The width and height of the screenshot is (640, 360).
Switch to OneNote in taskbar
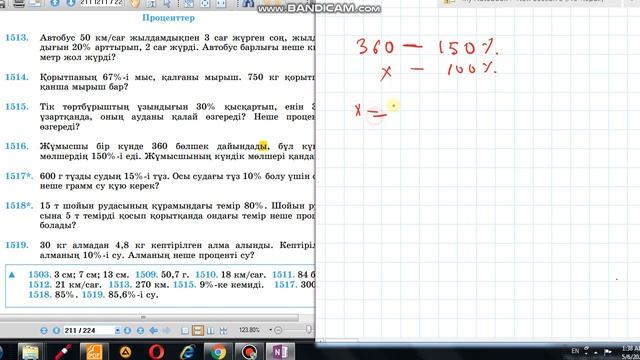[x=280, y=351]
